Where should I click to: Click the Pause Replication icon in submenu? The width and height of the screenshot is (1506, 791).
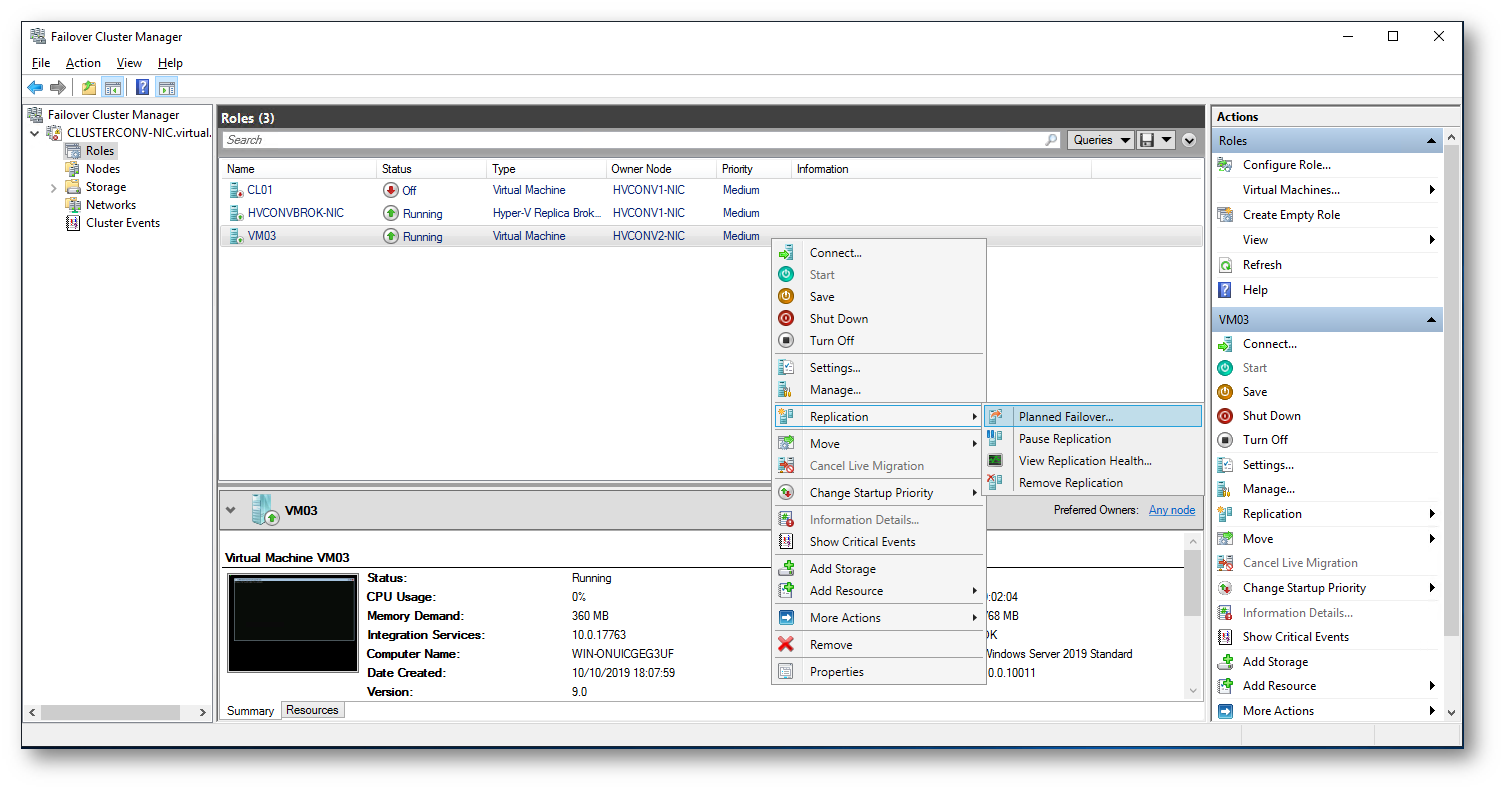(995, 439)
